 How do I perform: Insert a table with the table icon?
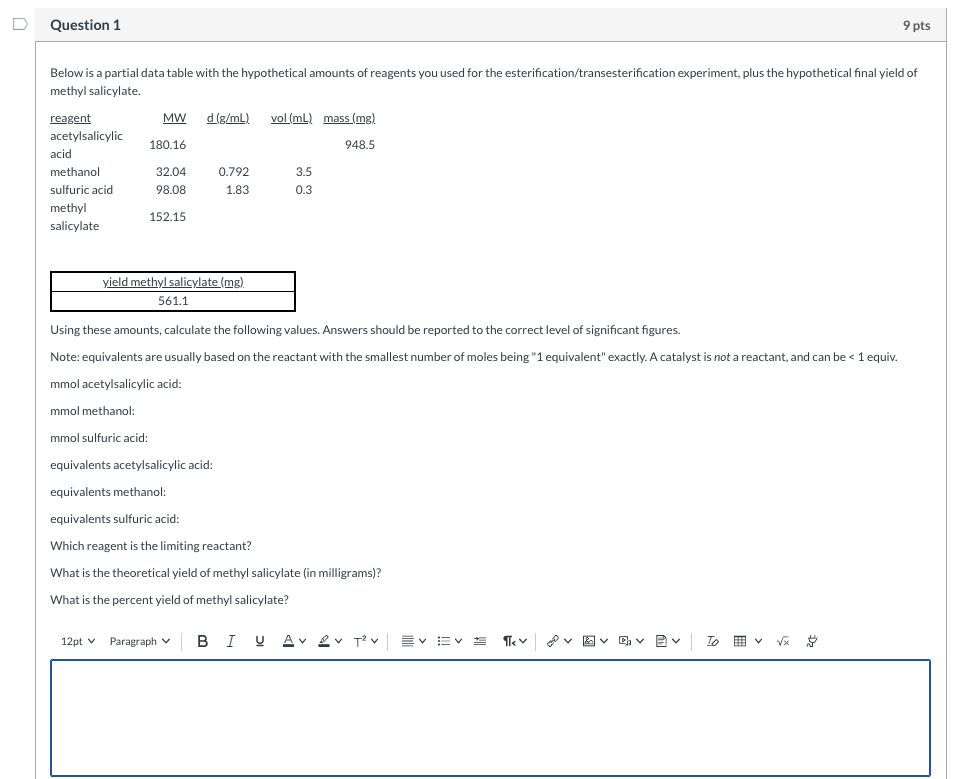point(740,641)
